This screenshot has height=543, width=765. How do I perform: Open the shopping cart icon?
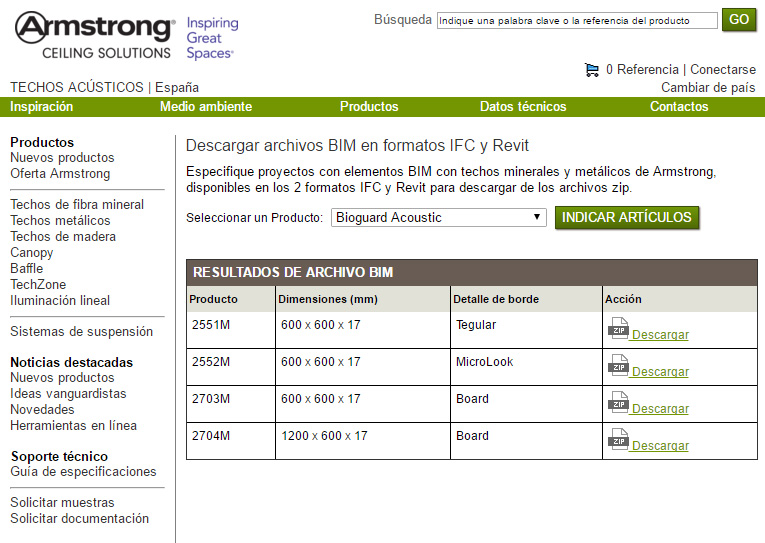click(x=592, y=70)
